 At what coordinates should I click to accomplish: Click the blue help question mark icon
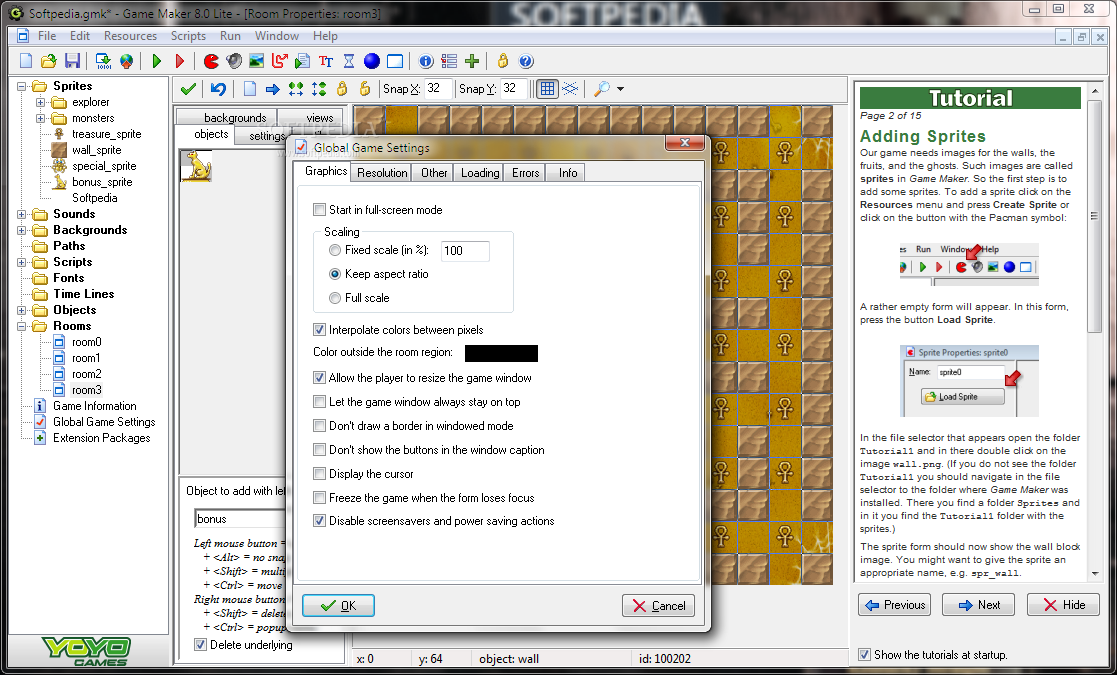click(x=526, y=61)
